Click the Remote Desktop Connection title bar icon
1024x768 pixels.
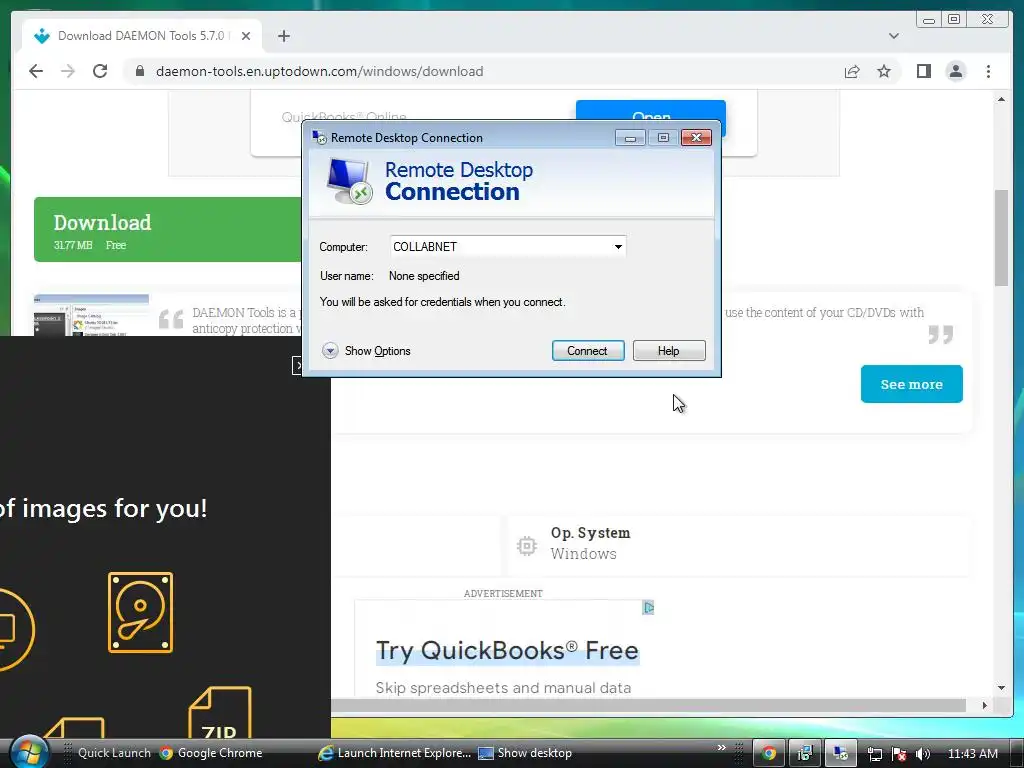coord(319,138)
